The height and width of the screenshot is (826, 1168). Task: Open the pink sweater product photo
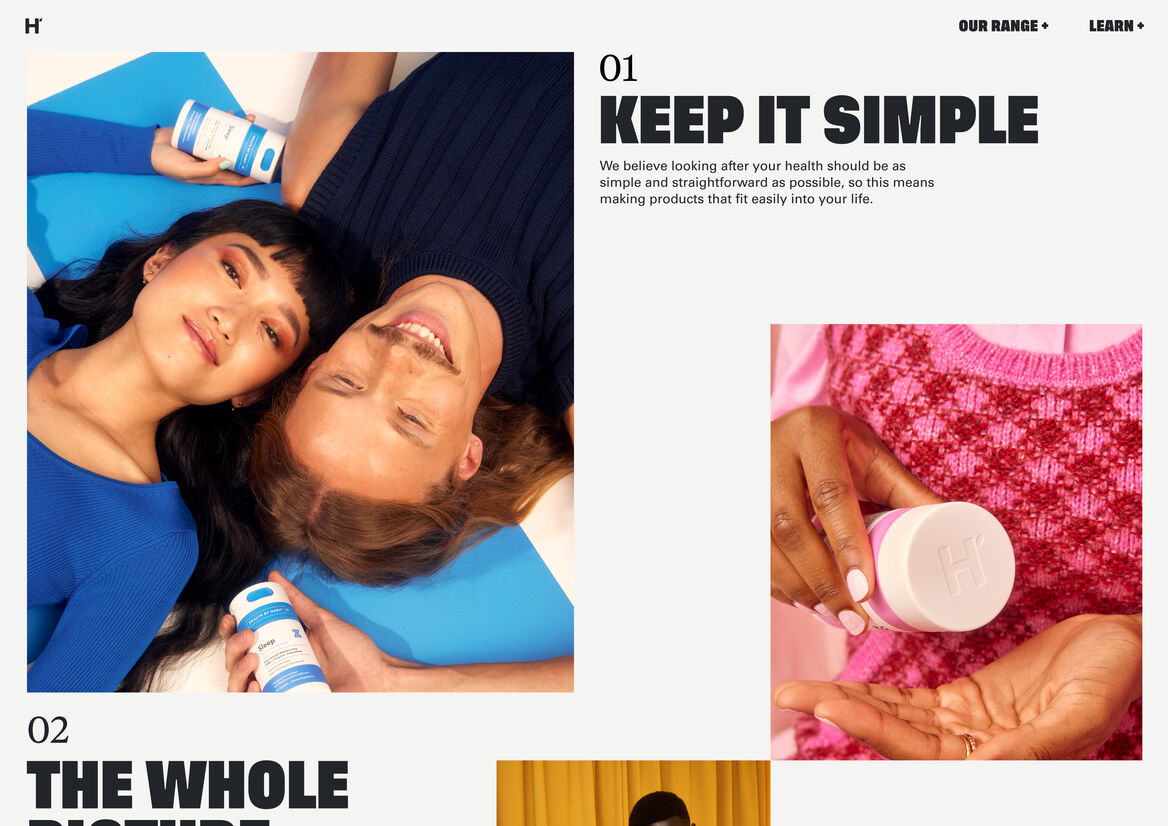(956, 541)
